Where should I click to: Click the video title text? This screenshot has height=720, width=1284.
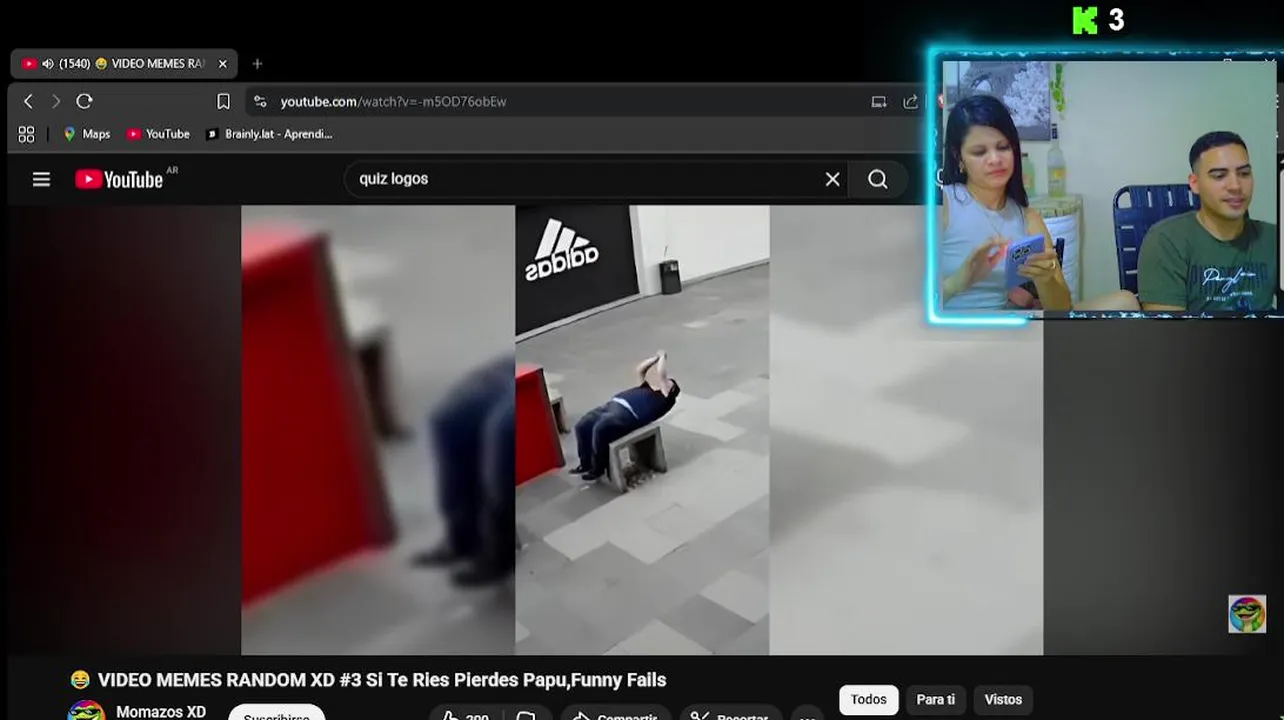(382, 680)
